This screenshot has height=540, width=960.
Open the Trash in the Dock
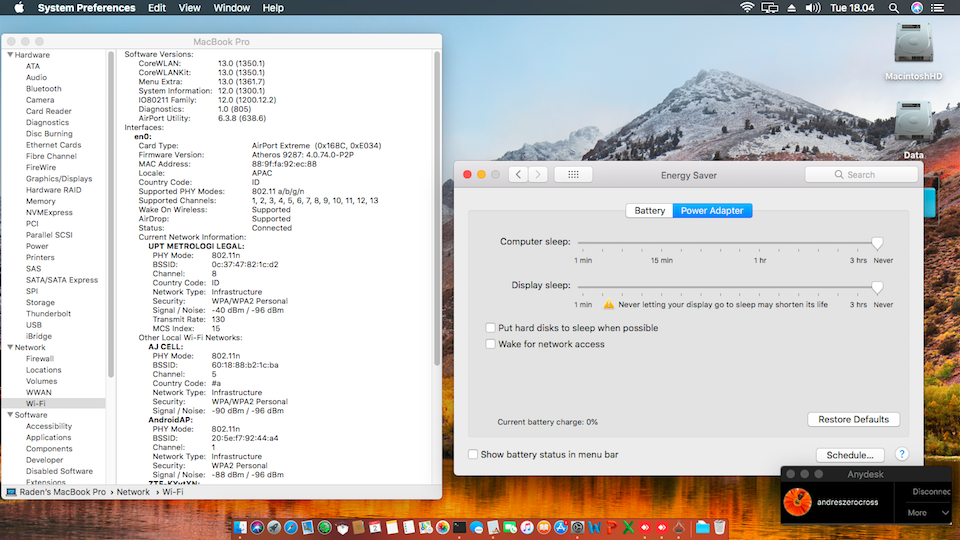[x=720, y=526]
